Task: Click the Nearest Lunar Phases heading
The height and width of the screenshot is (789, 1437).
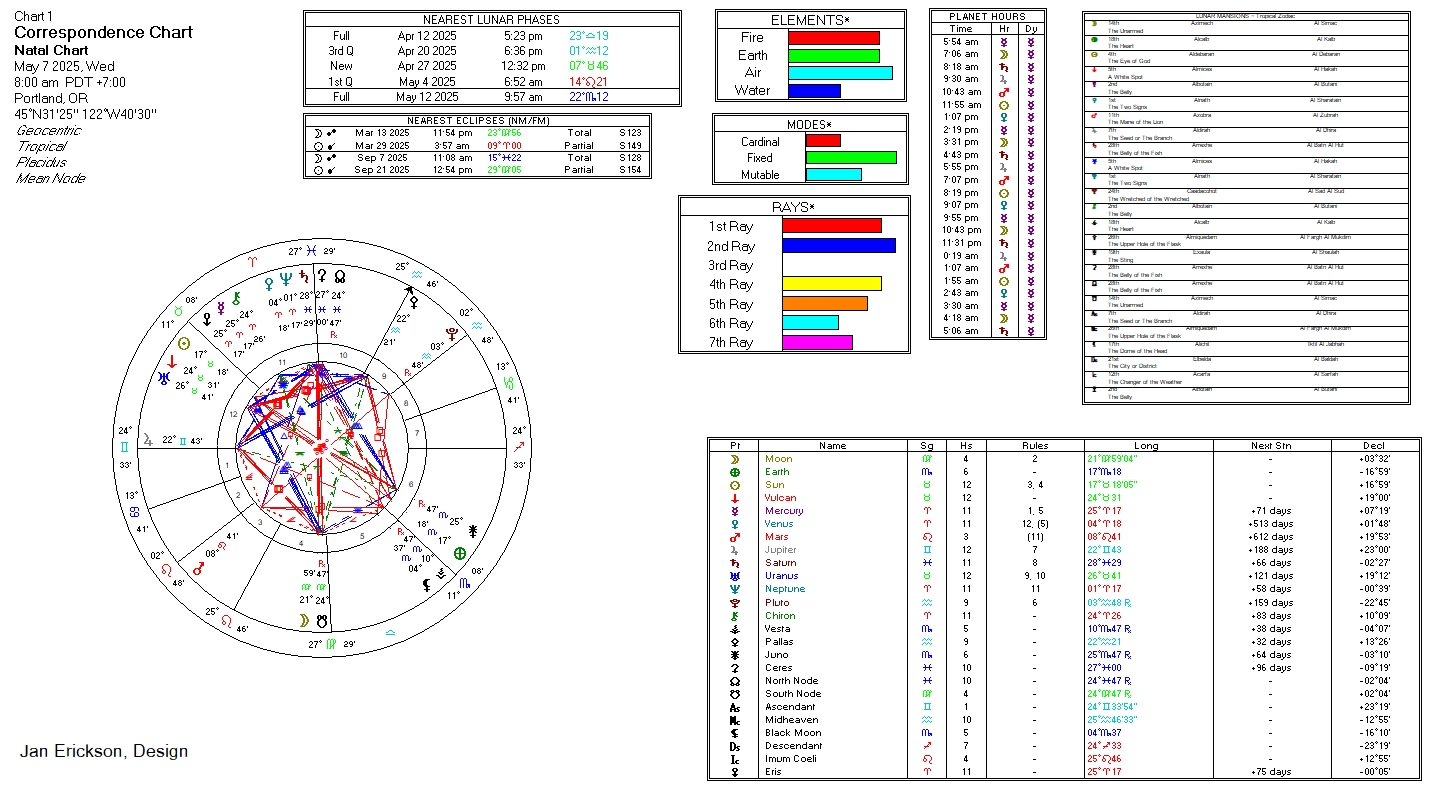Action: tap(491, 19)
